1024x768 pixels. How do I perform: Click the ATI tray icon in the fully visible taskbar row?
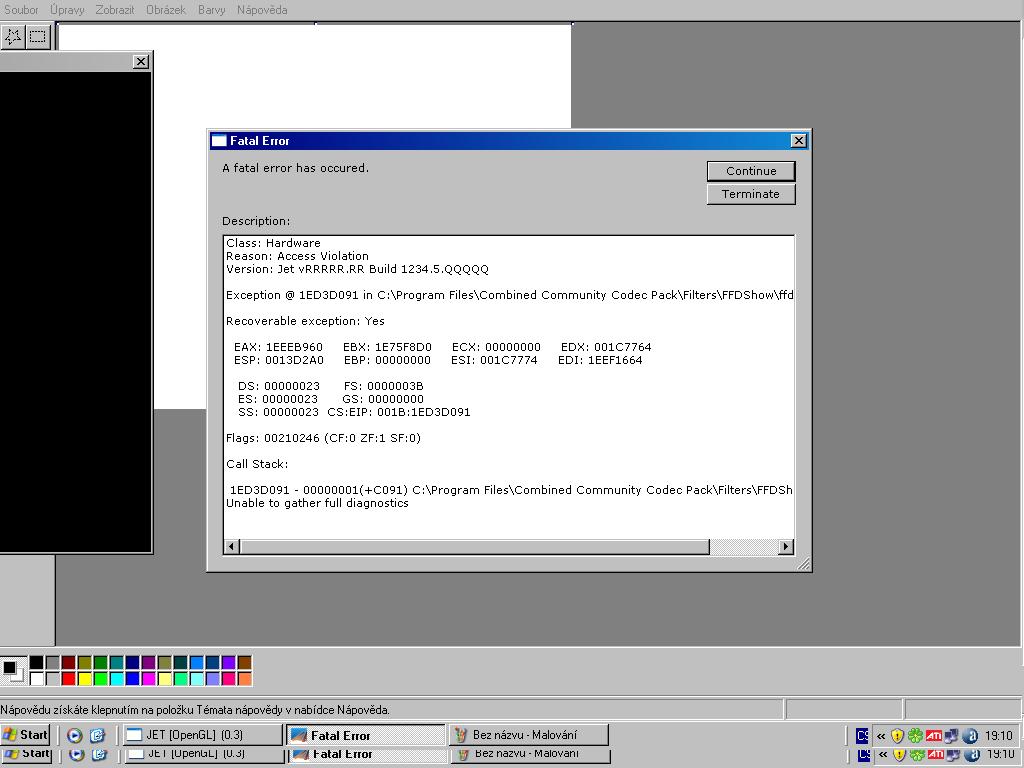[x=933, y=736]
